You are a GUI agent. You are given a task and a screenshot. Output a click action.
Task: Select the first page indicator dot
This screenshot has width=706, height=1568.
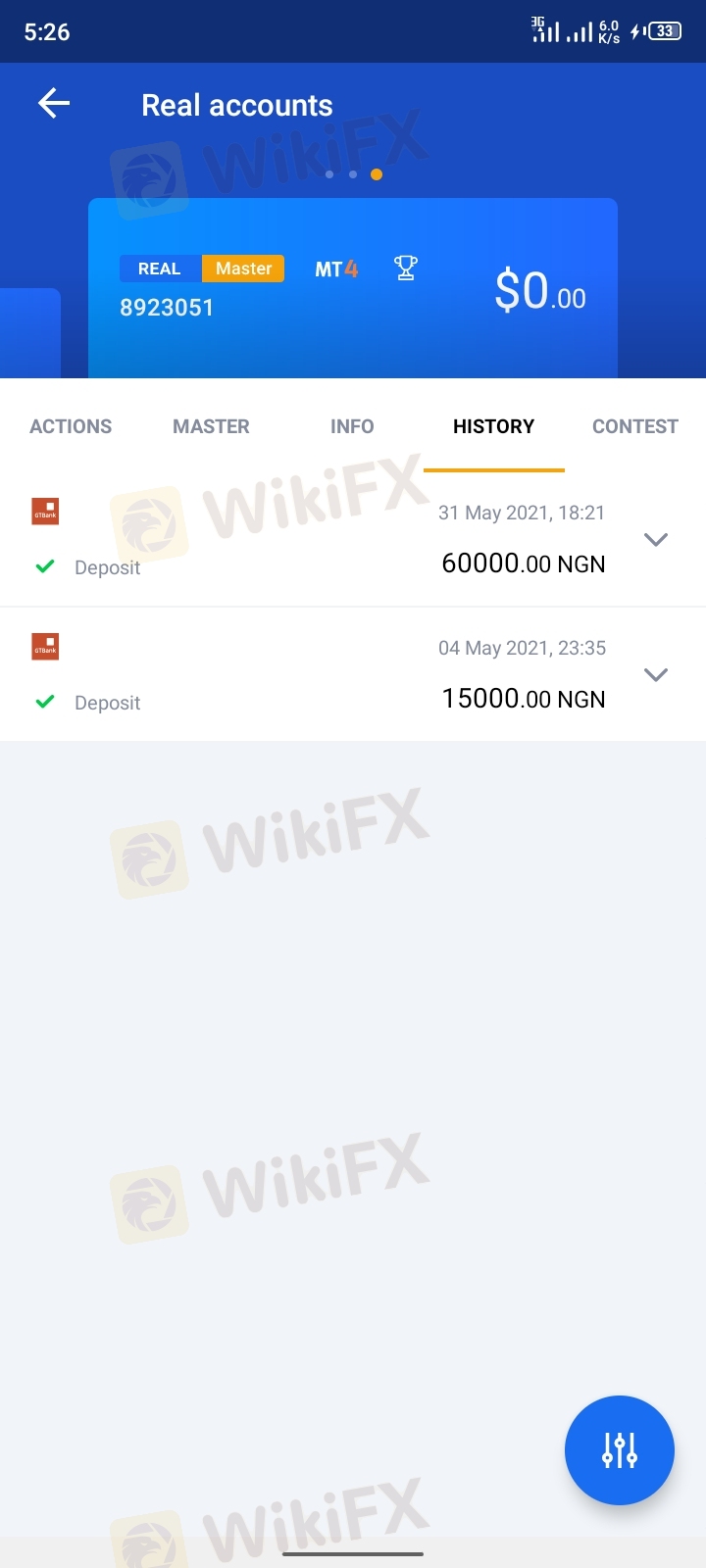pyautogui.click(x=328, y=174)
